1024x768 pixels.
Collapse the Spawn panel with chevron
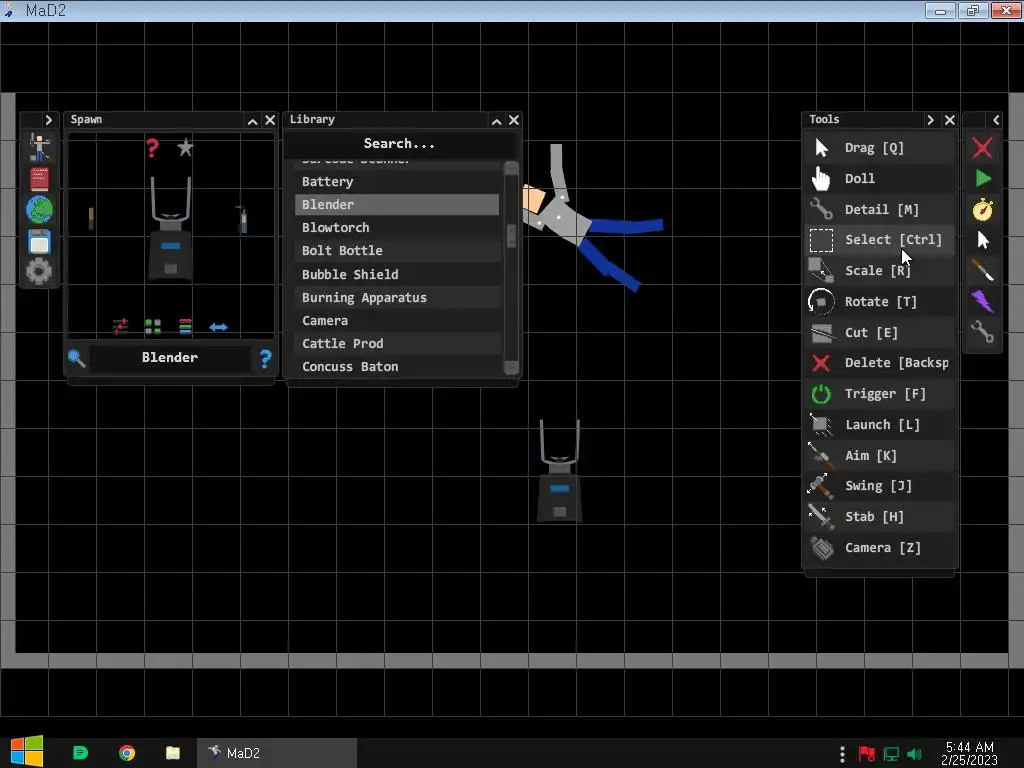(x=253, y=120)
